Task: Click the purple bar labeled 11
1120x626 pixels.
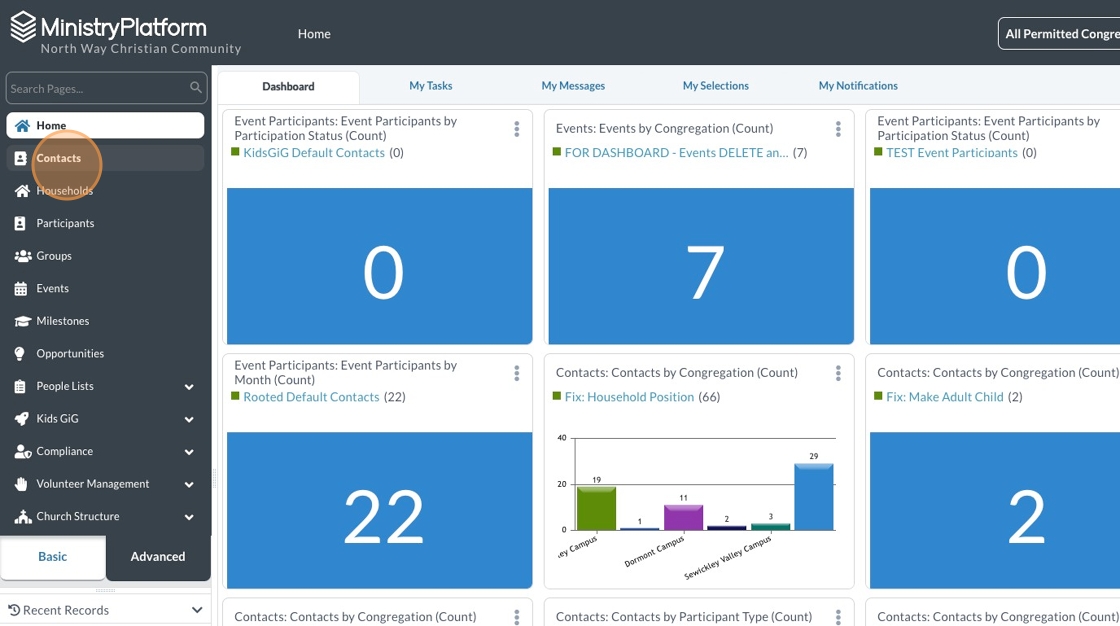Action: tap(684, 517)
